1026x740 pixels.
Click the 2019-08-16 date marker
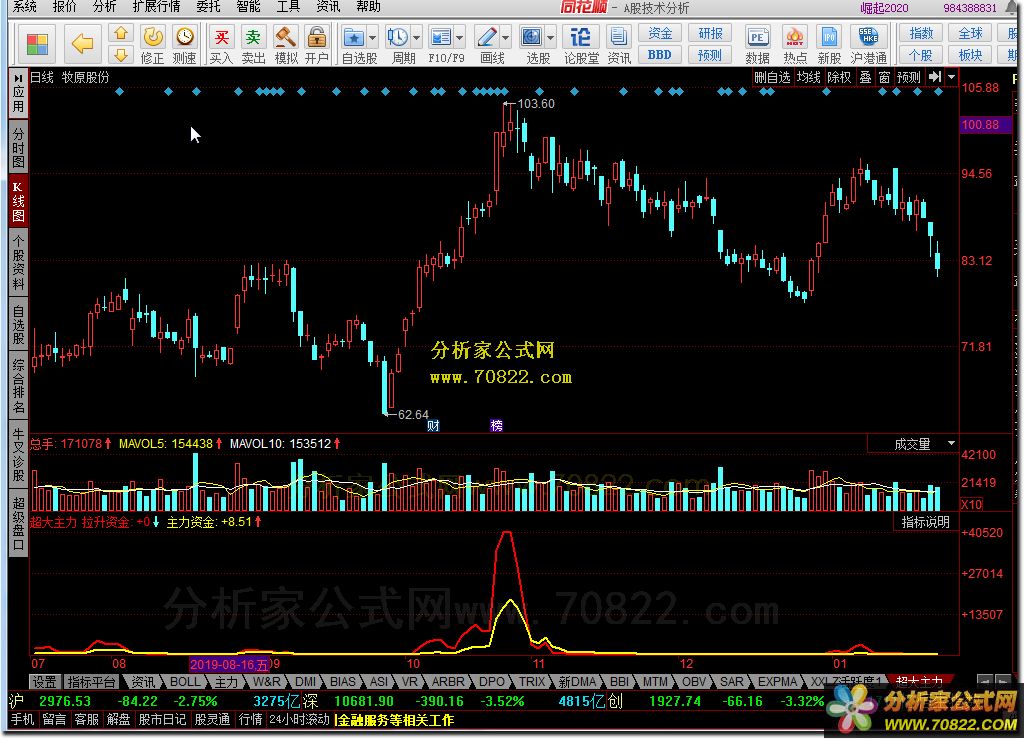(x=229, y=665)
